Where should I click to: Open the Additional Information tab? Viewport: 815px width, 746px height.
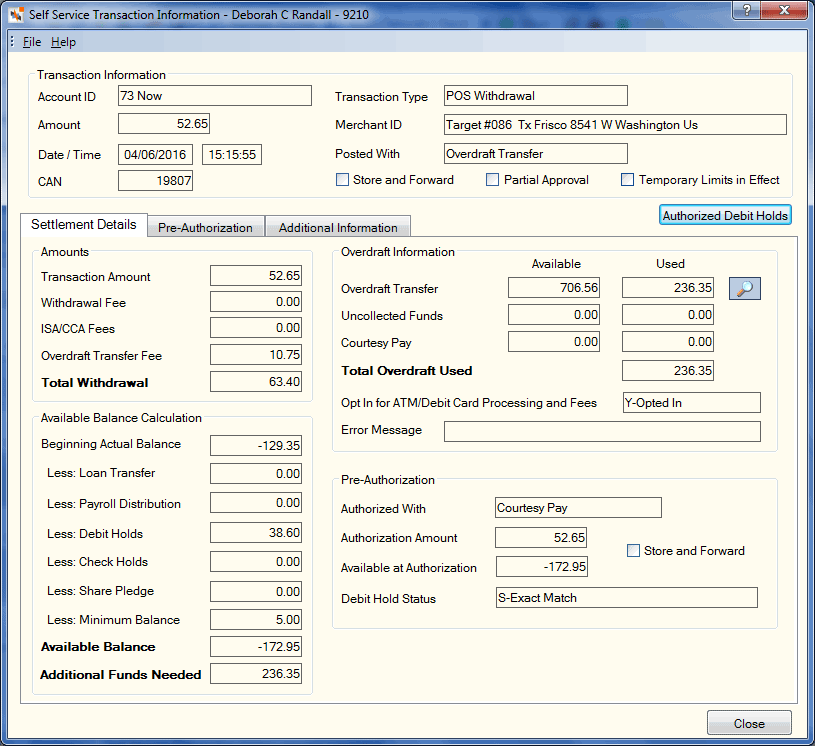[338, 227]
